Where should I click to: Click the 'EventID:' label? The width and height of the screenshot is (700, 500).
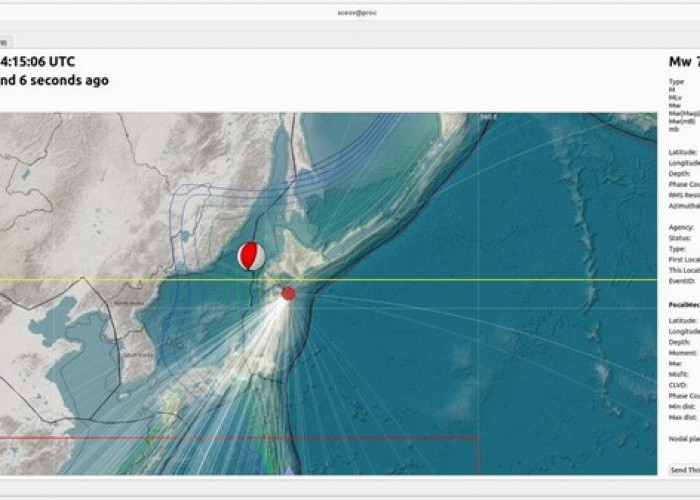coord(682,281)
